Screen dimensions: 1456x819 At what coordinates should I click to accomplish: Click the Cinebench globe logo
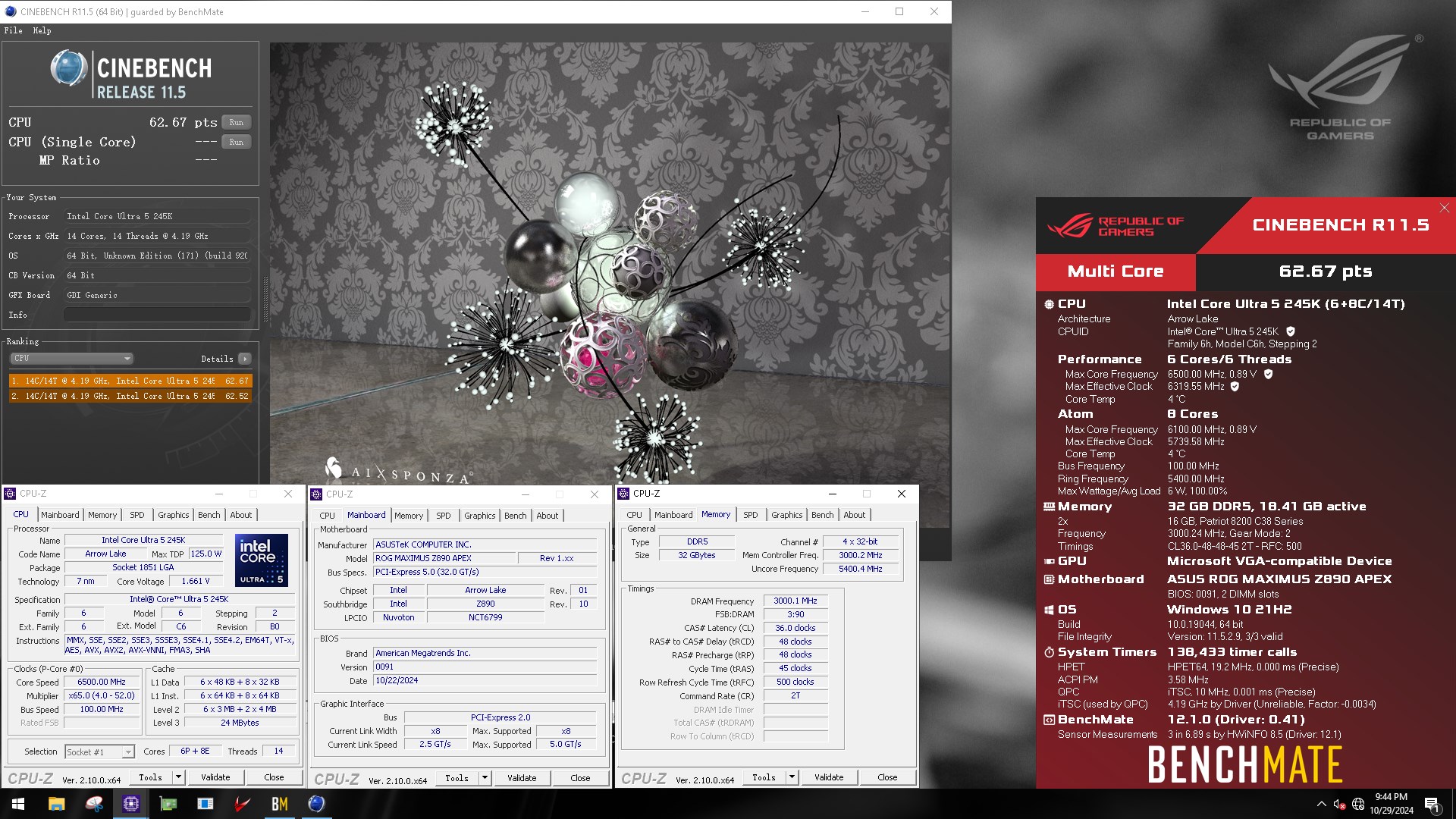click(69, 68)
